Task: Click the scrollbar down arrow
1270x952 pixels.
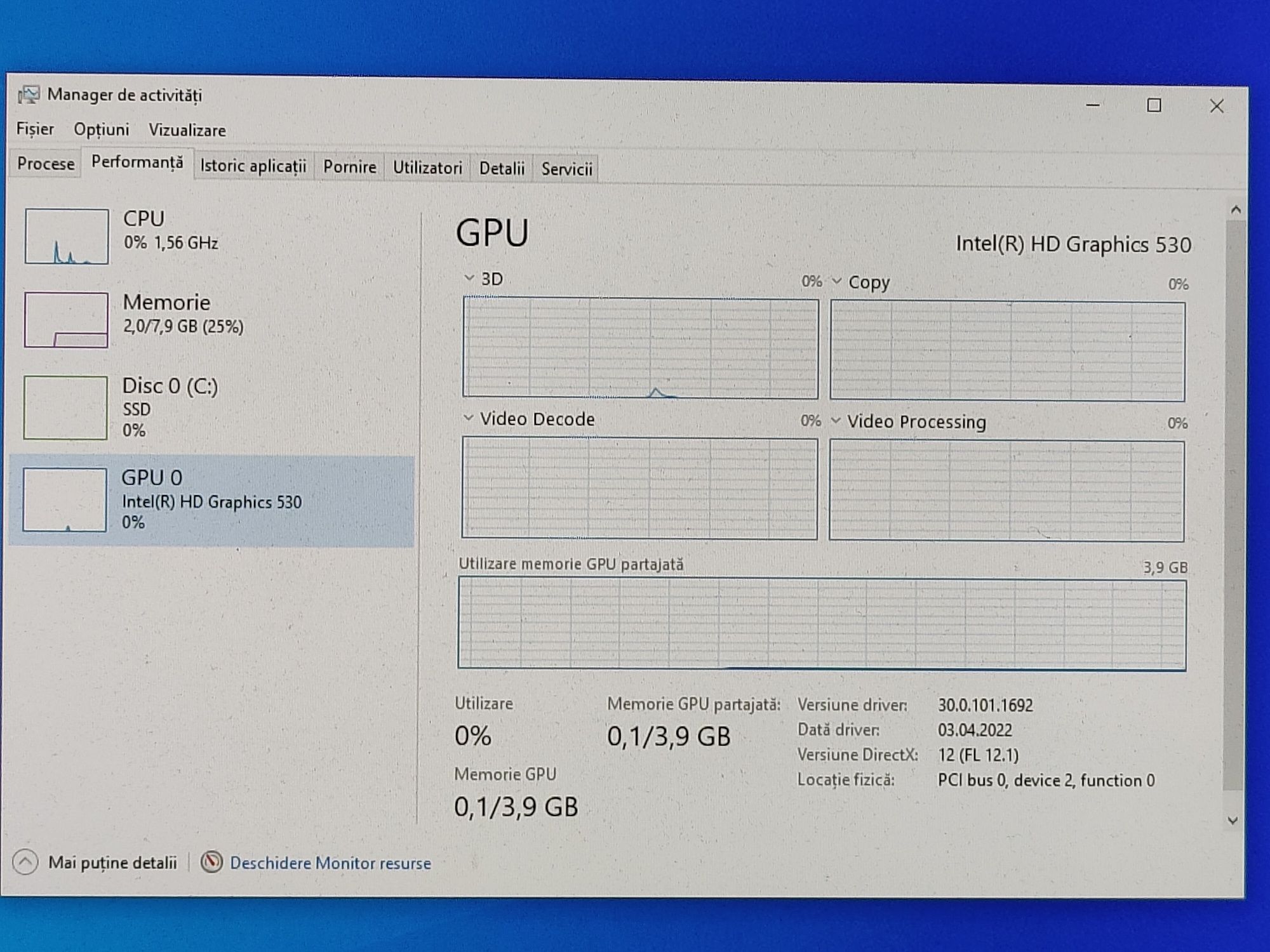Action: pos(1233,821)
